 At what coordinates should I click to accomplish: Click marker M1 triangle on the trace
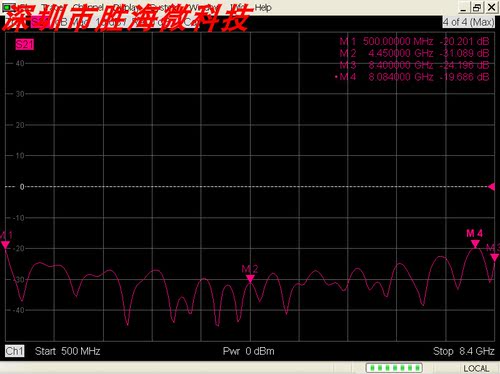(x=5, y=245)
